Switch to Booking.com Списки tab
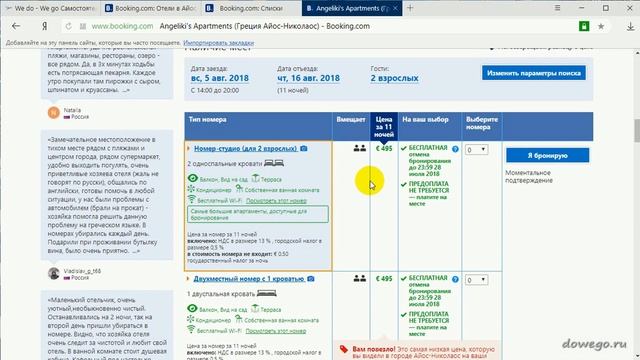640x360 pixels. [251, 8]
